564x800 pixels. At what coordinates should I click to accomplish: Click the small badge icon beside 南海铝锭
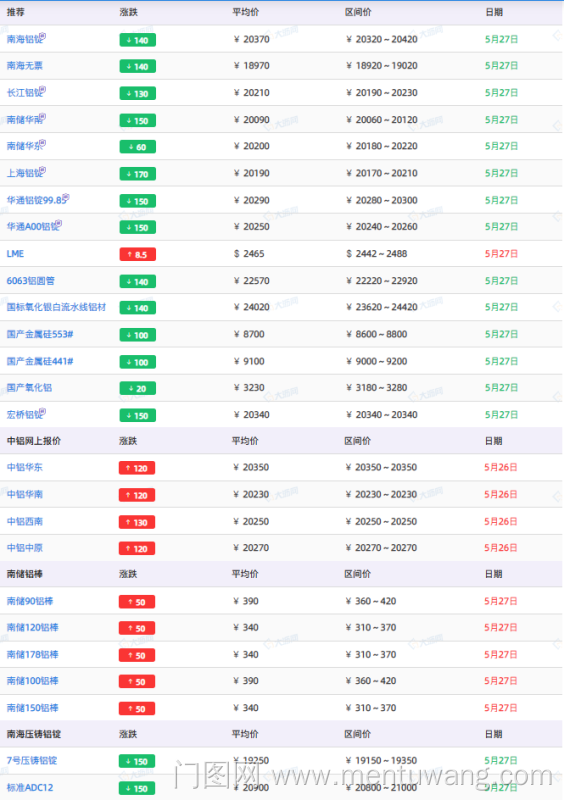click(43, 36)
